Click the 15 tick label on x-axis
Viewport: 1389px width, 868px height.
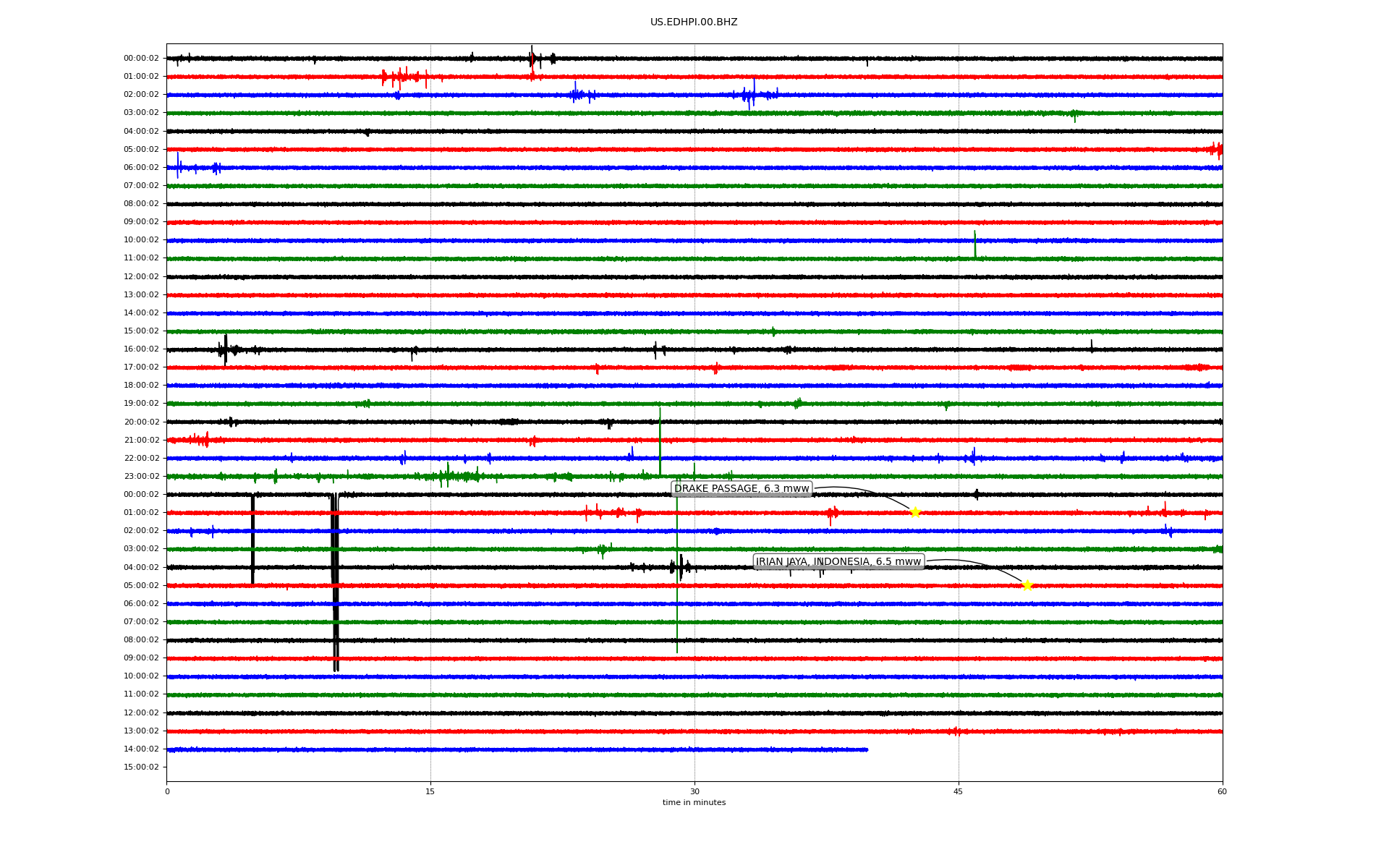[430, 791]
